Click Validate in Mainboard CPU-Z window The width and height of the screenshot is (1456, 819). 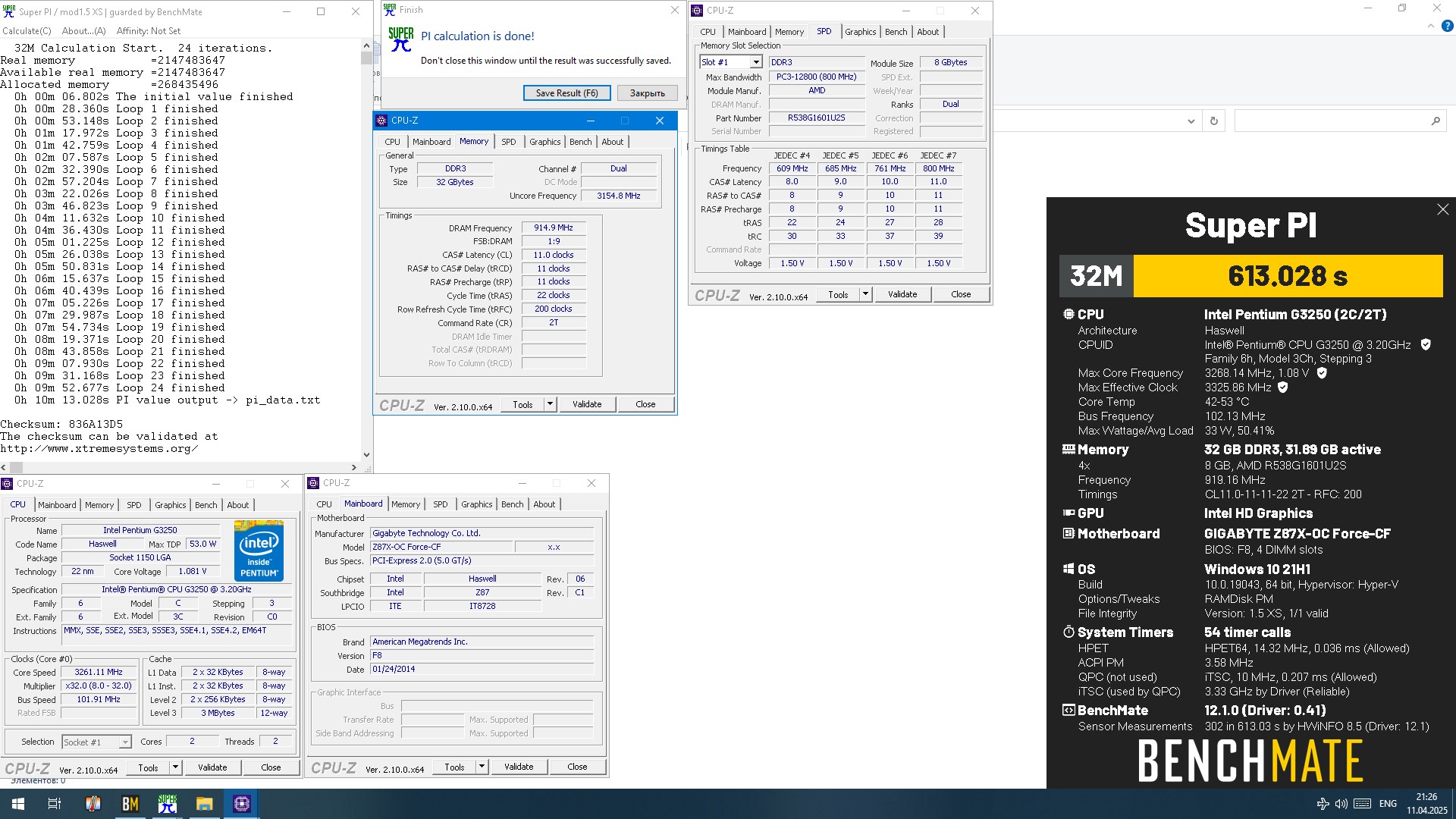click(519, 767)
